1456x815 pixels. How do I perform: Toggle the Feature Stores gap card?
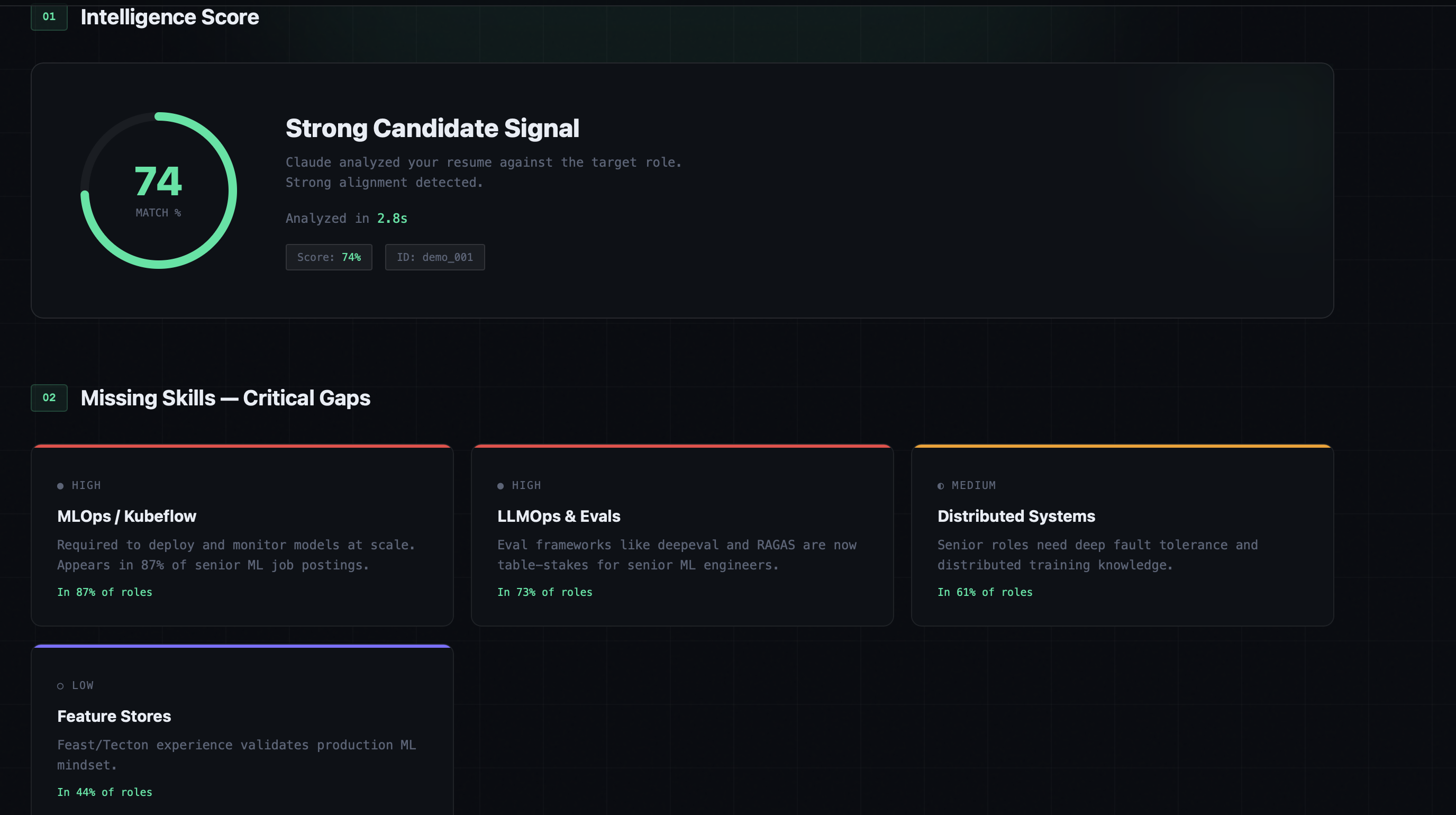[242, 729]
